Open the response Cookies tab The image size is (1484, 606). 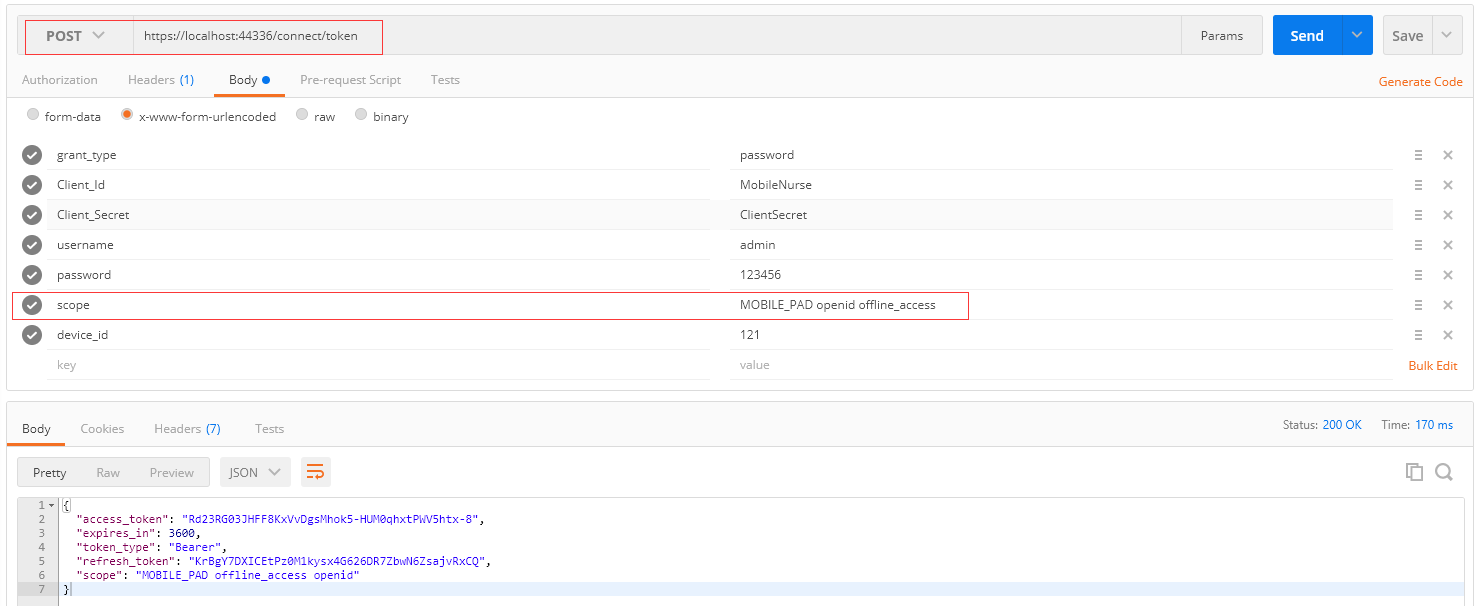pos(102,428)
